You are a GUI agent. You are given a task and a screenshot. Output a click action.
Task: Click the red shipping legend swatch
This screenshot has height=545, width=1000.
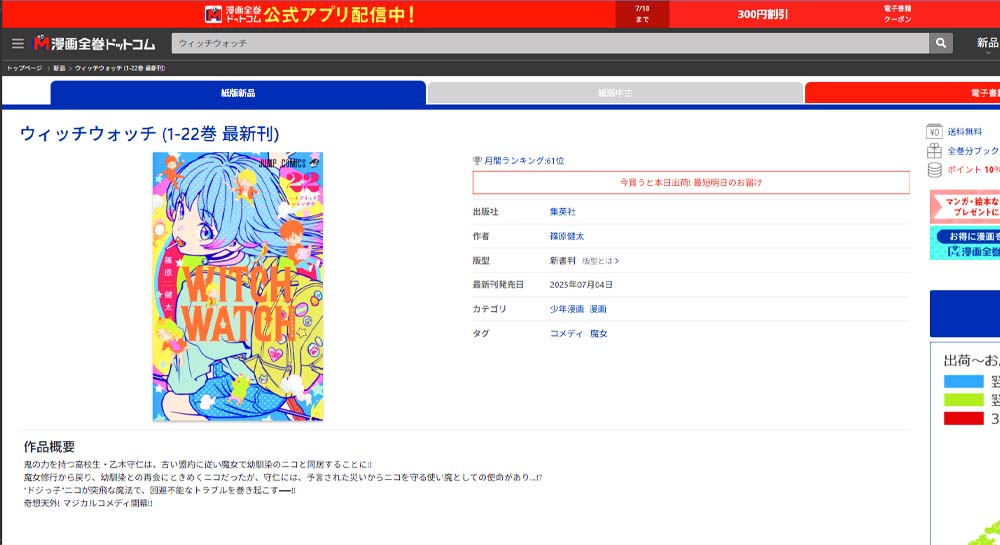pyautogui.click(x=964, y=418)
